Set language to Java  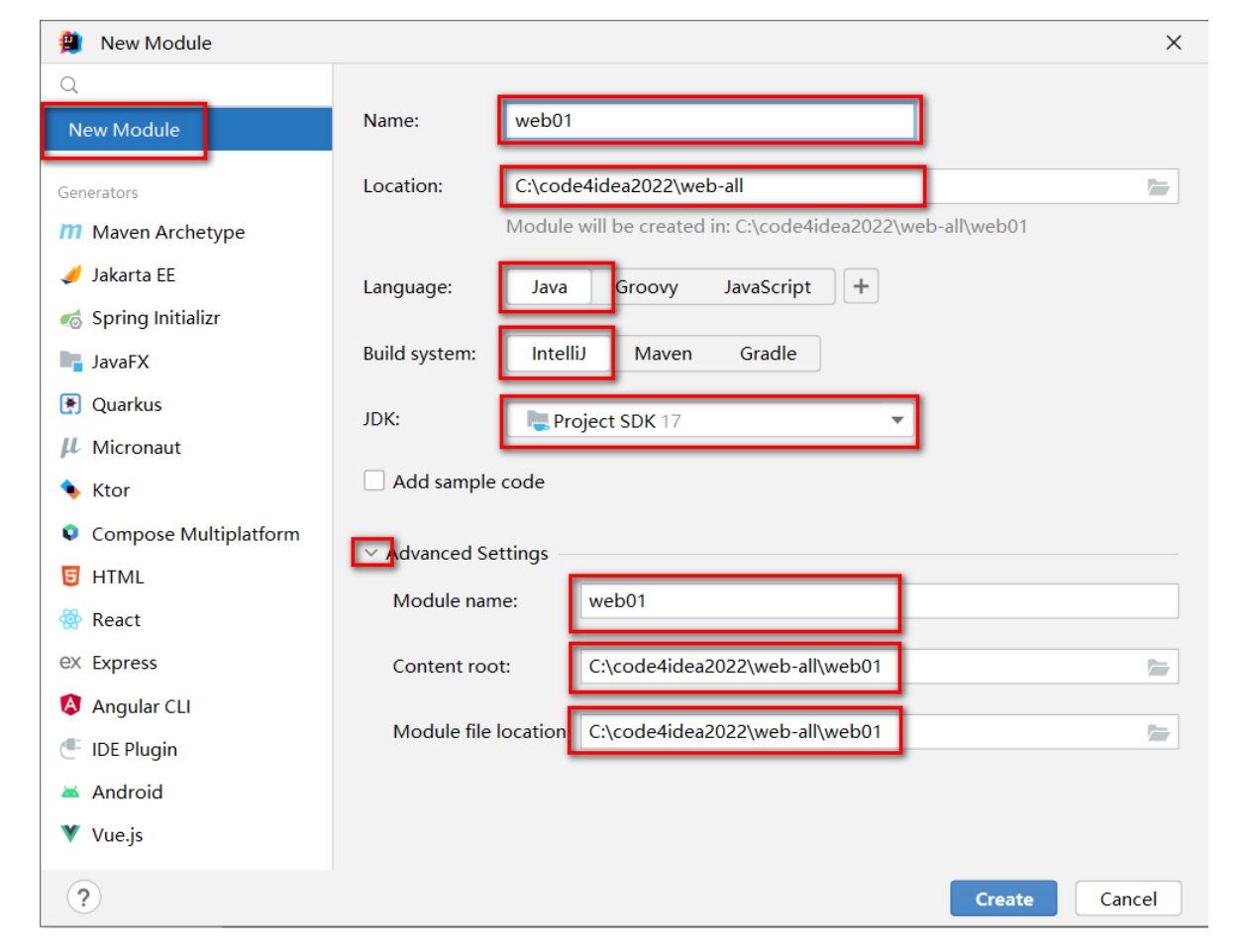549,287
